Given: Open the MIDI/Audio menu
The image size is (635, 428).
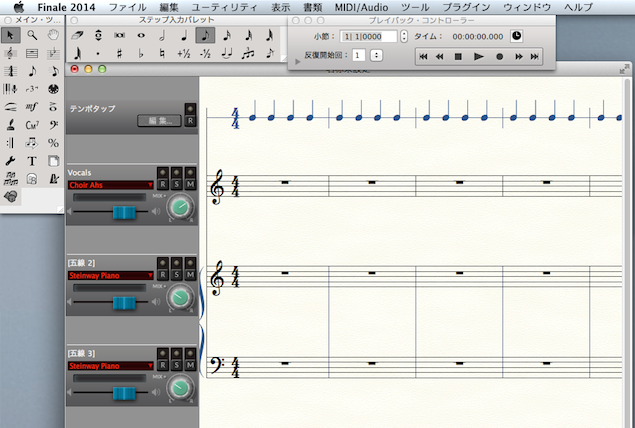Looking at the screenshot, I should (361, 7).
